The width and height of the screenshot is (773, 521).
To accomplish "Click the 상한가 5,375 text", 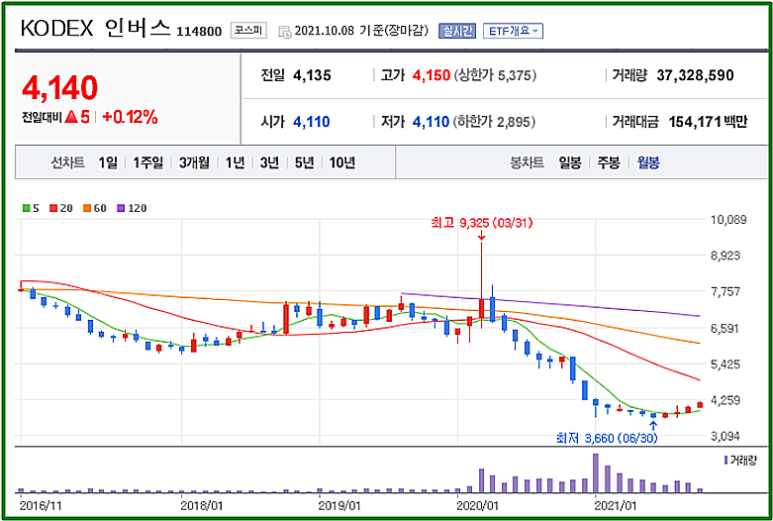I will pos(495,75).
